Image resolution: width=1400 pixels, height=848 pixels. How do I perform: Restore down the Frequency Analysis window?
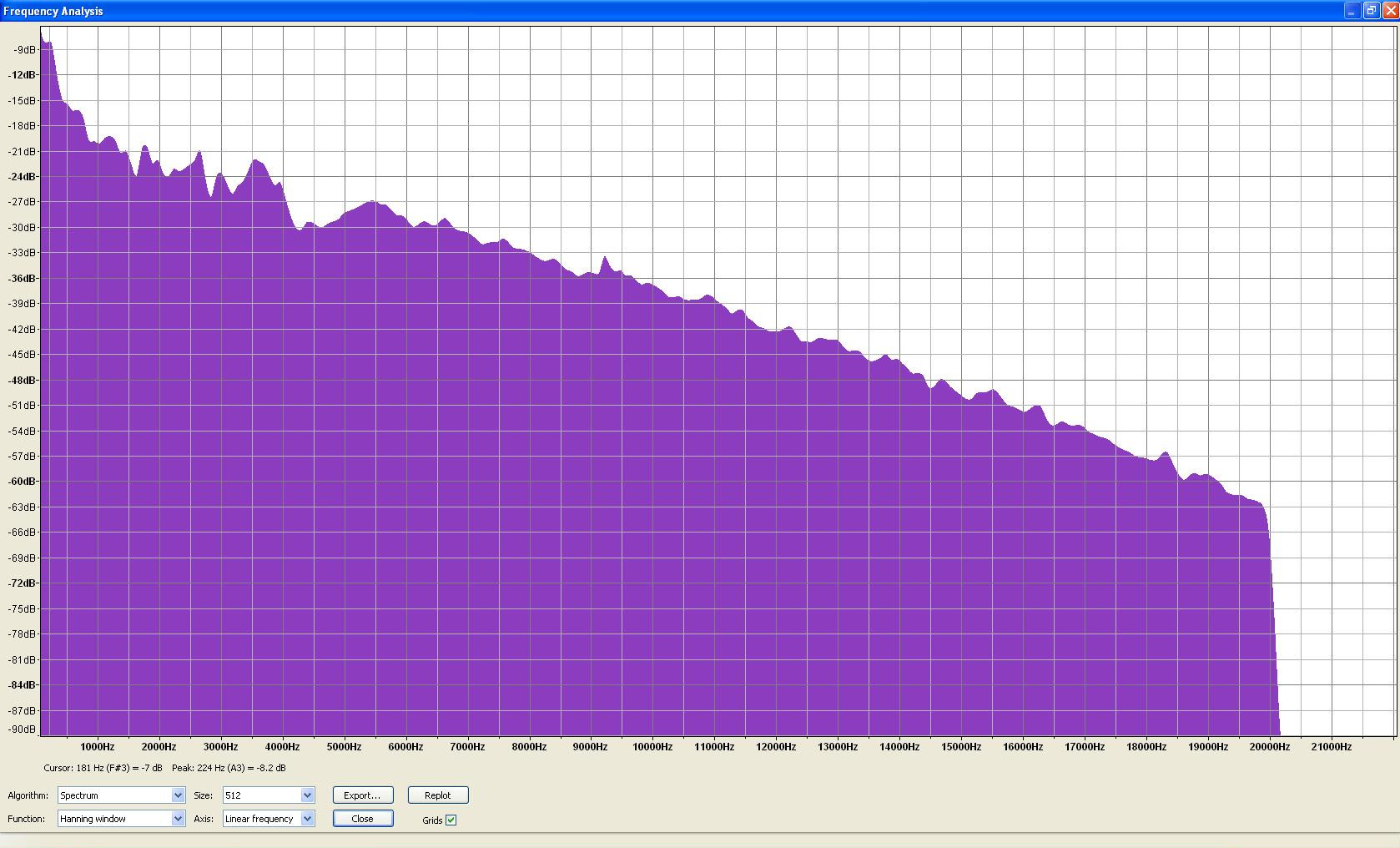(x=1371, y=11)
